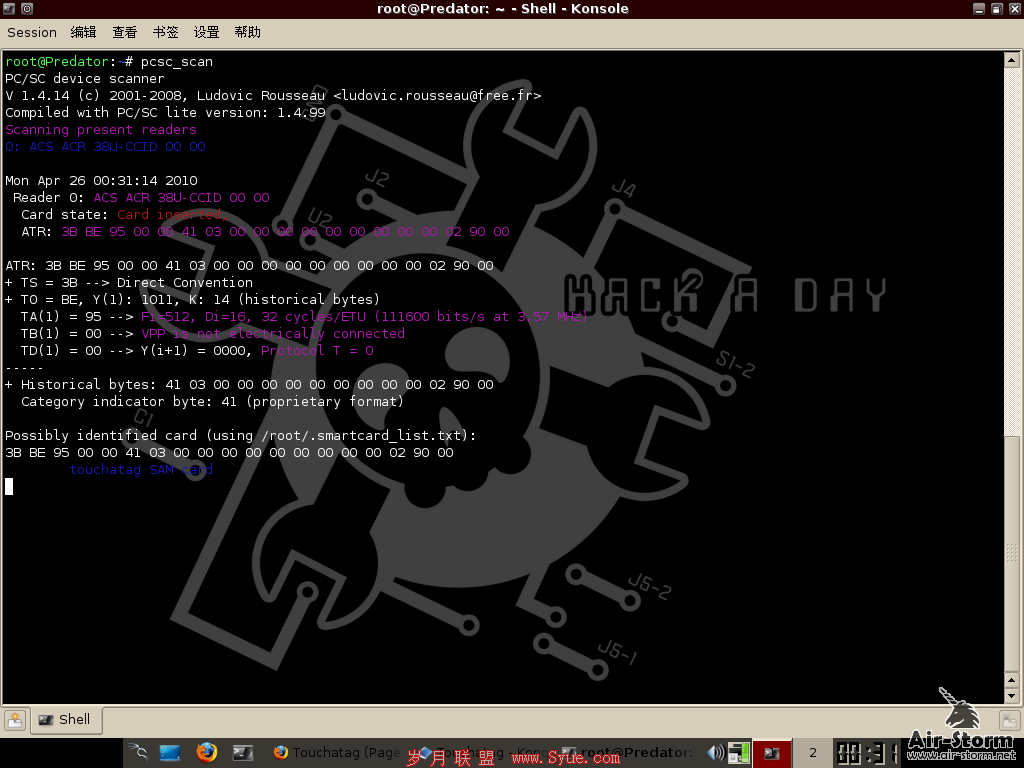Select the red active desktop pager
This screenshot has height=768, width=1024.
772,753
